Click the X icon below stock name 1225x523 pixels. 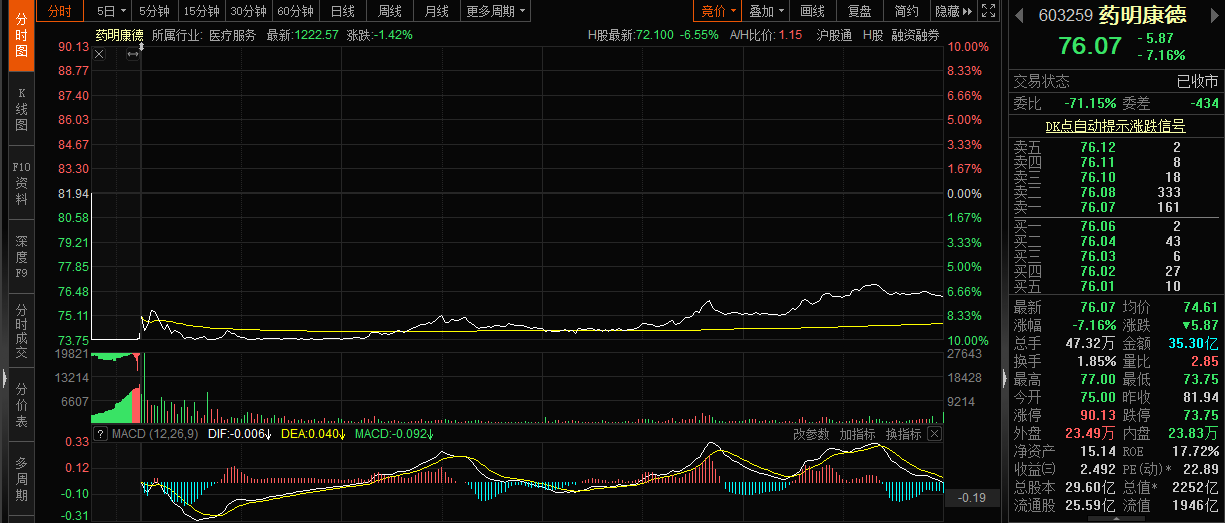pyautogui.click(x=99, y=54)
